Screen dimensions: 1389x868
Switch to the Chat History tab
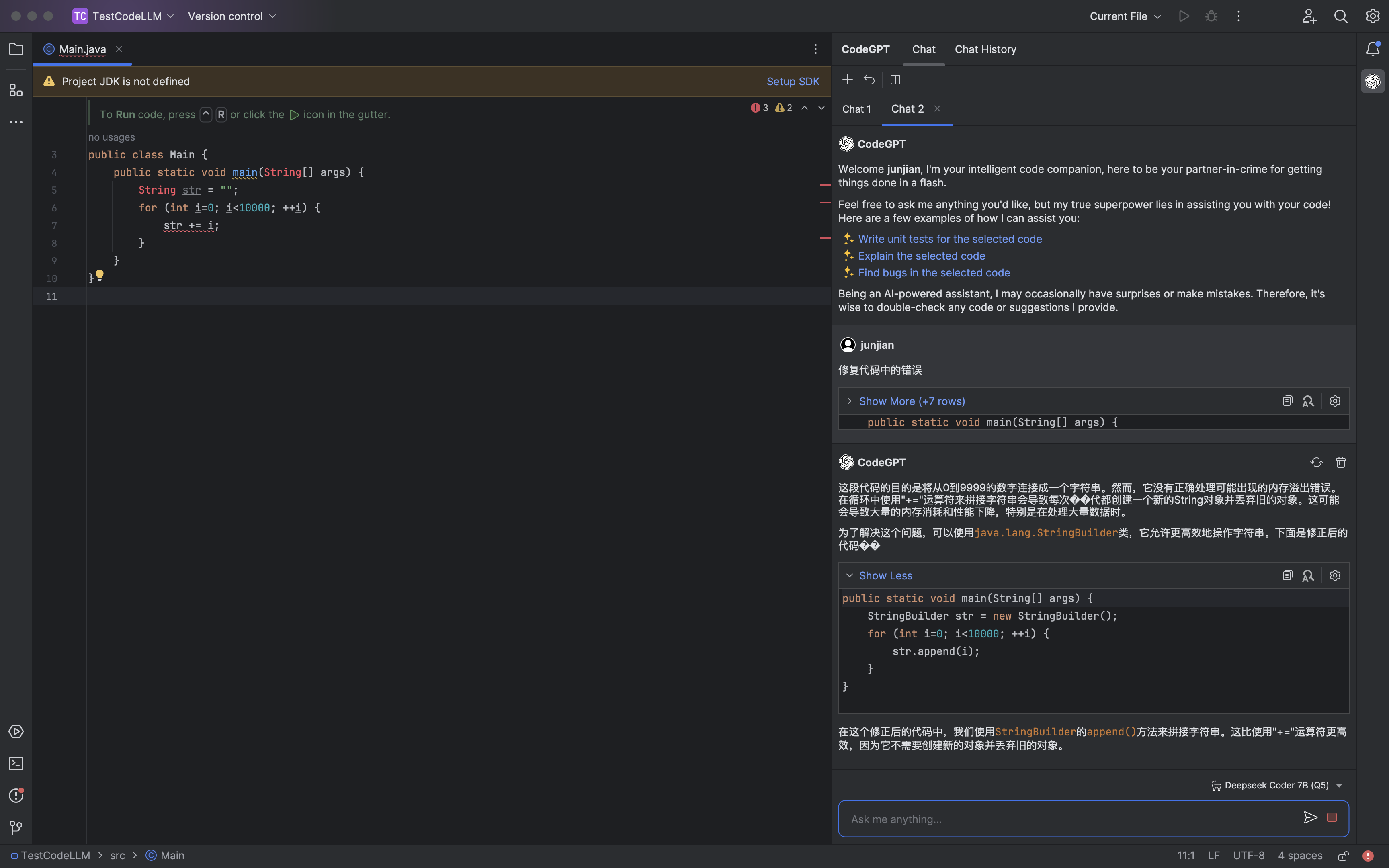tap(985, 49)
